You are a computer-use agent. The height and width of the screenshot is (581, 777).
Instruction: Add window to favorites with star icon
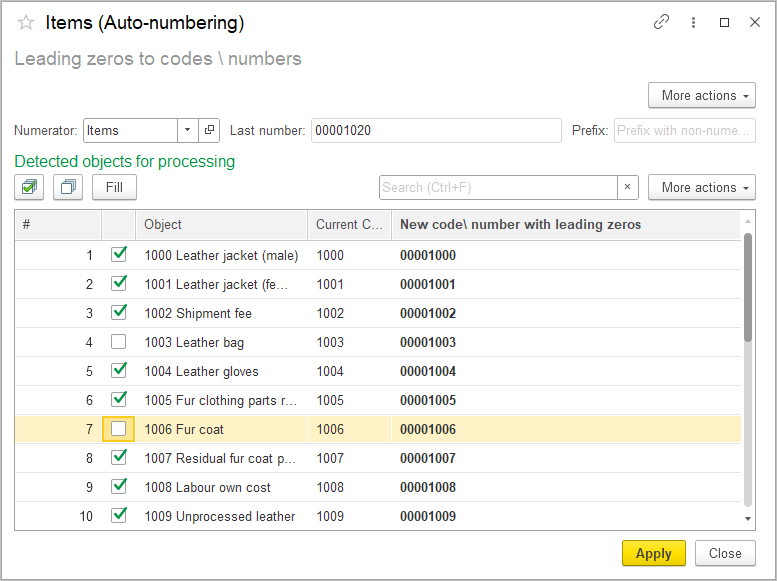[x=26, y=23]
